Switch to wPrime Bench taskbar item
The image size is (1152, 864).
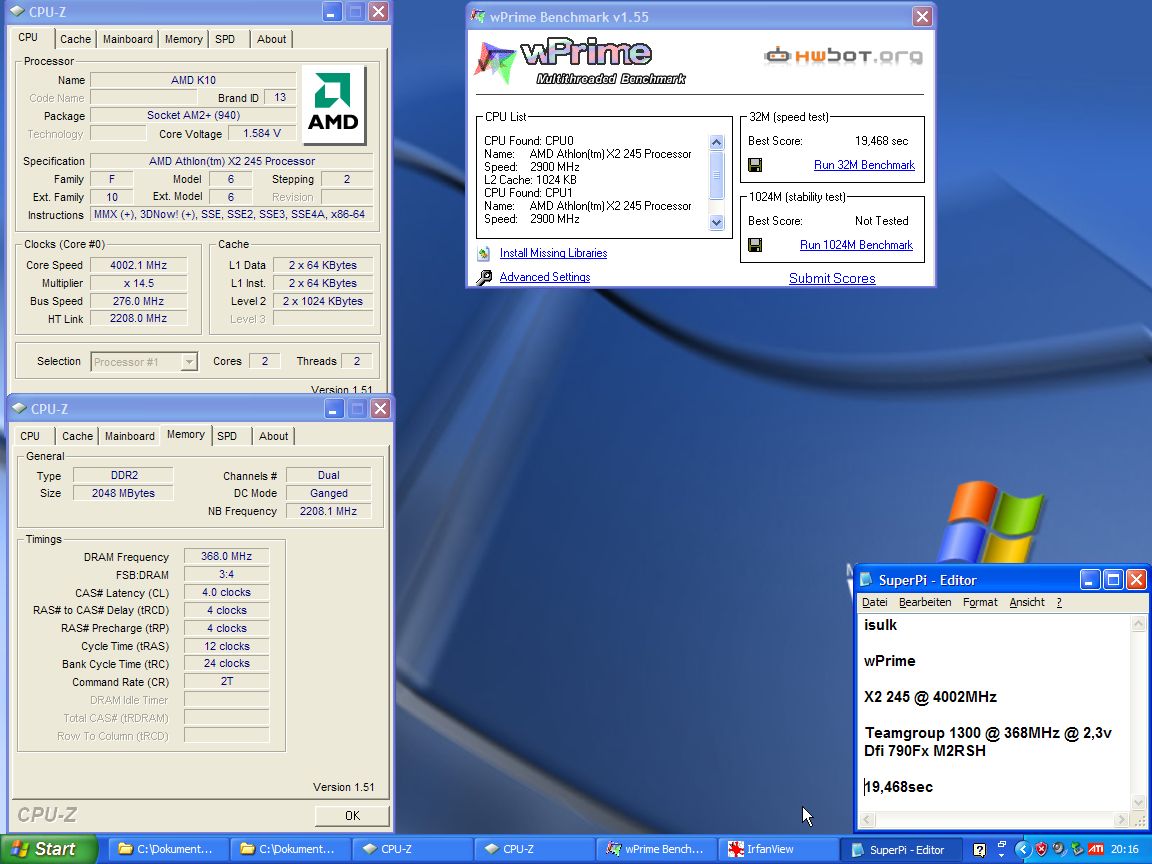point(656,849)
